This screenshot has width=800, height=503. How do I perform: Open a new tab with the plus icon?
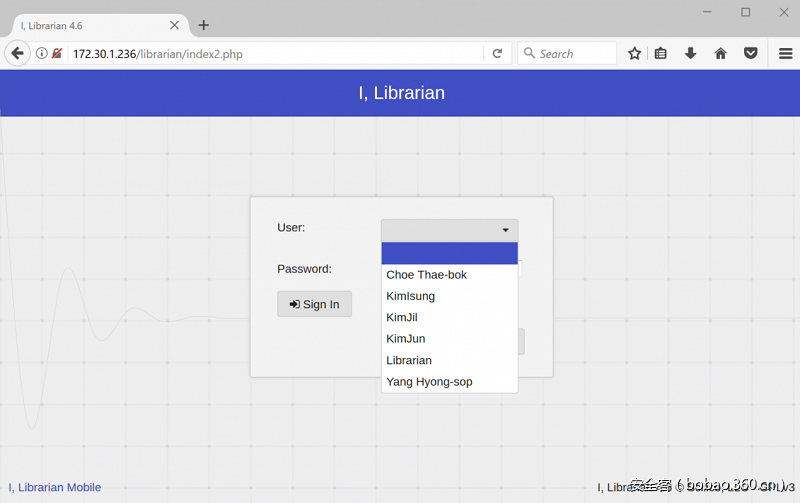point(204,25)
